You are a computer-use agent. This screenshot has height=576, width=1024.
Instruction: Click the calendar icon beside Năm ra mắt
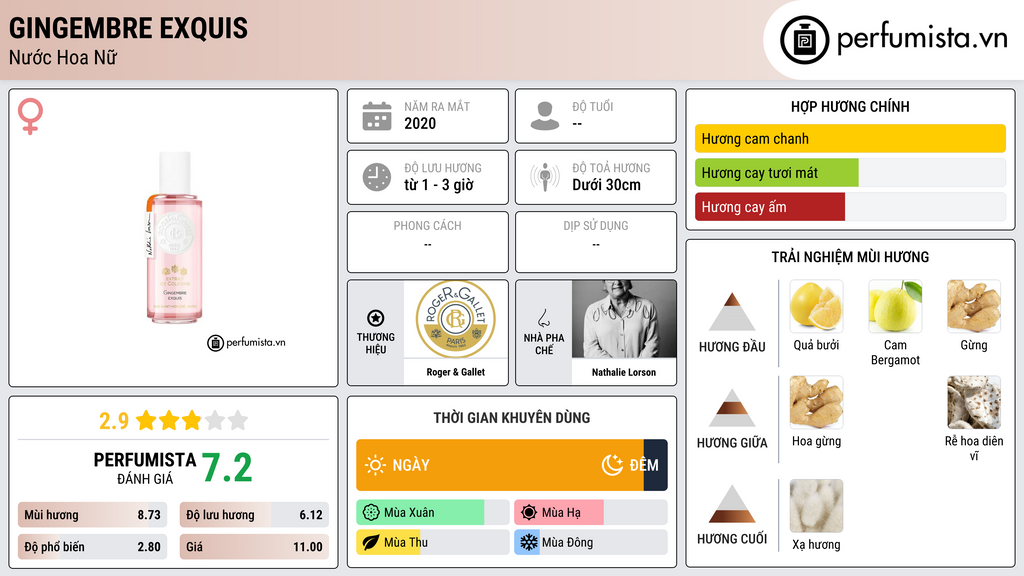377,116
